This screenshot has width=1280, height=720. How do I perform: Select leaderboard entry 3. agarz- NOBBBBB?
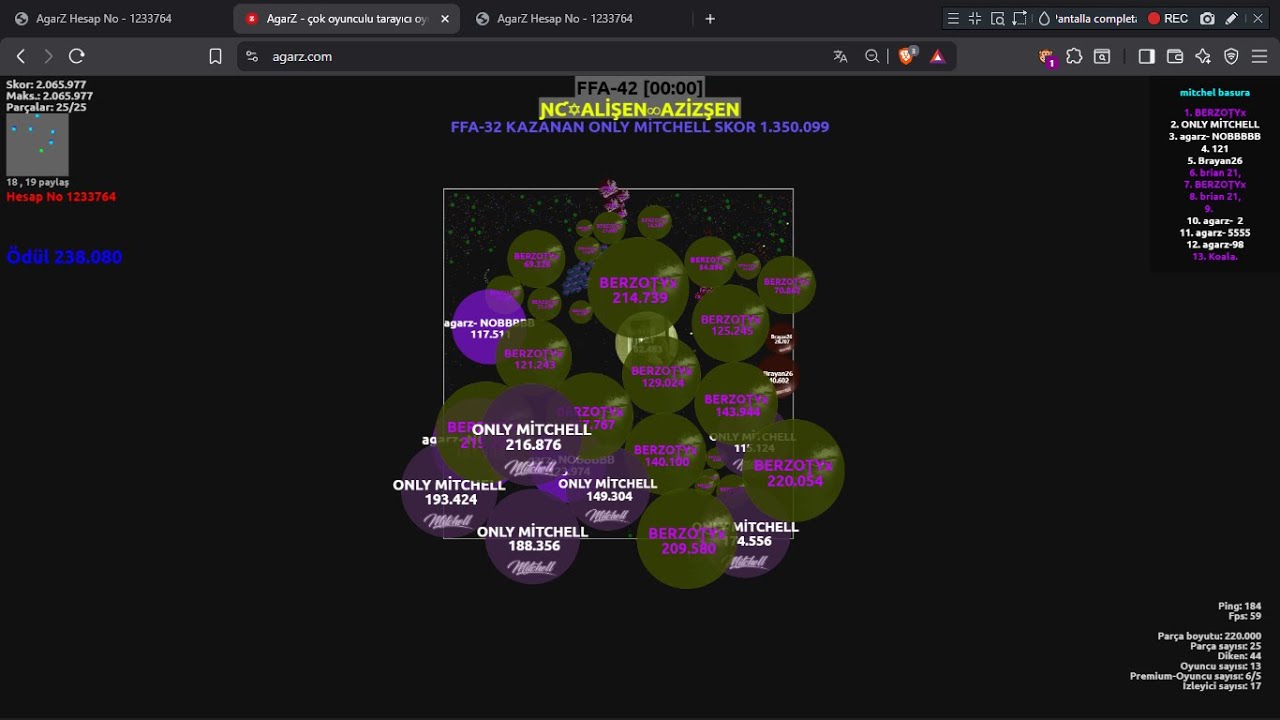pos(1215,137)
